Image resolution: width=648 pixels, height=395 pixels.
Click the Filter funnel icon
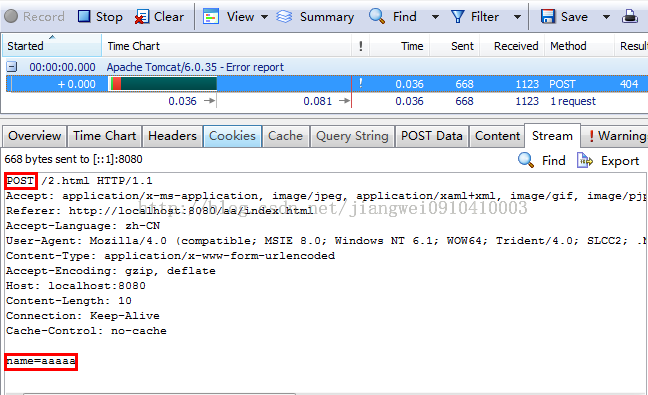[458, 17]
